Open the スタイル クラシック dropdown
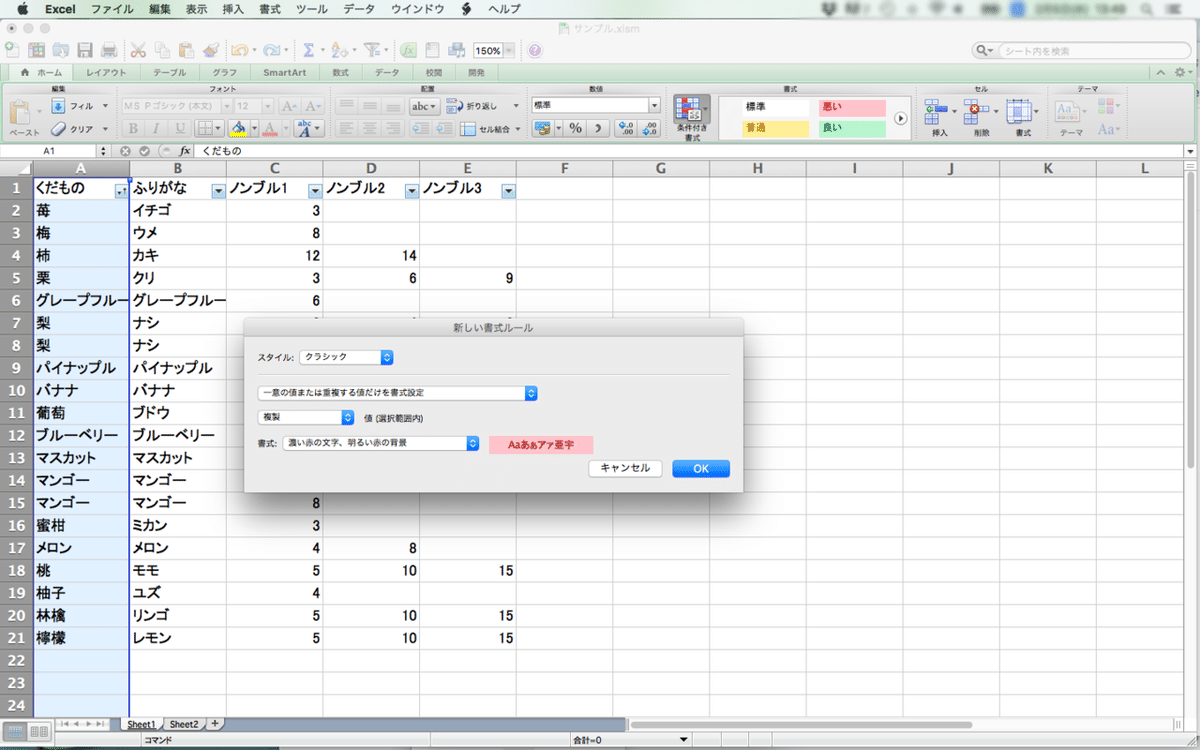Image resolution: width=1200 pixels, height=750 pixels. (x=347, y=357)
